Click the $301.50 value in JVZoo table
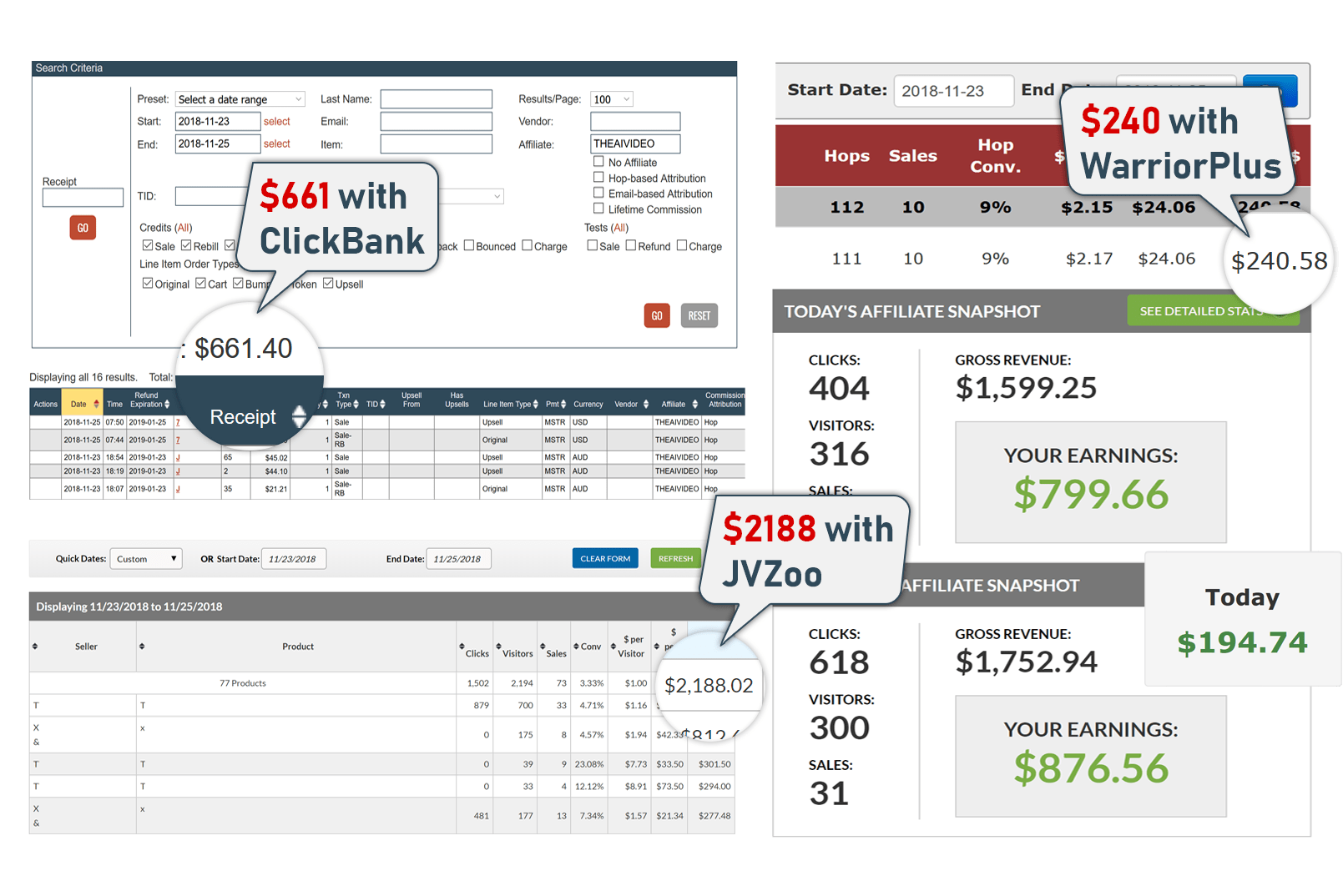Screen dimensions: 1343x896 (x=714, y=764)
